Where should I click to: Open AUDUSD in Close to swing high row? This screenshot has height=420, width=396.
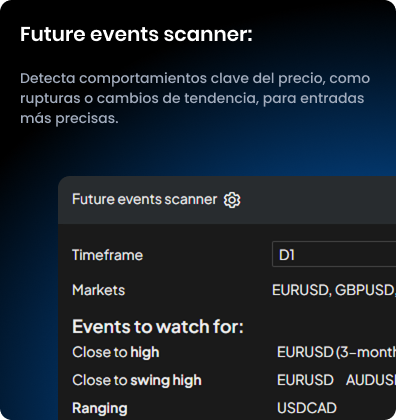[x=371, y=380]
